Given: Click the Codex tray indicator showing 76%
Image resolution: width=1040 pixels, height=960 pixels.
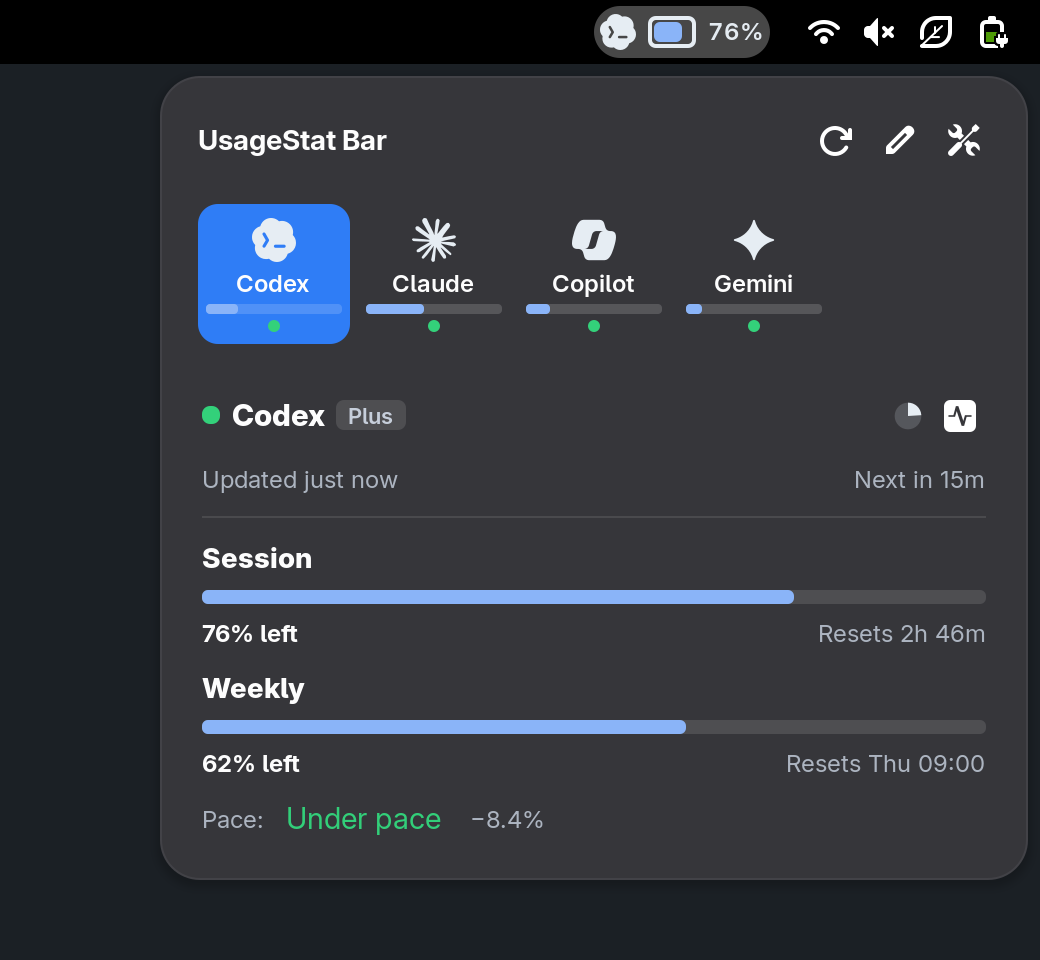Looking at the screenshot, I should point(681,32).
